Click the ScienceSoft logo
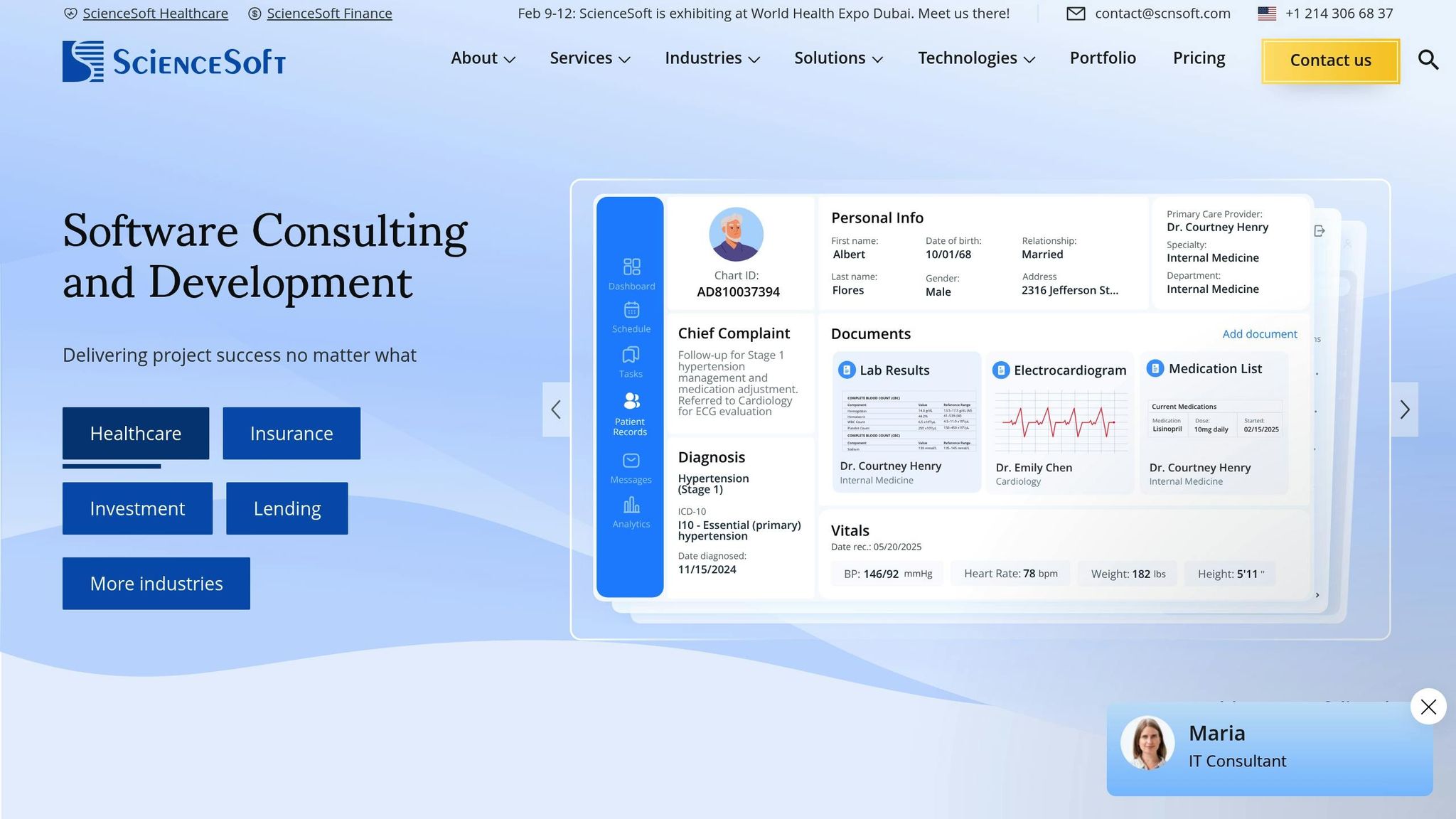 point(173,60)
